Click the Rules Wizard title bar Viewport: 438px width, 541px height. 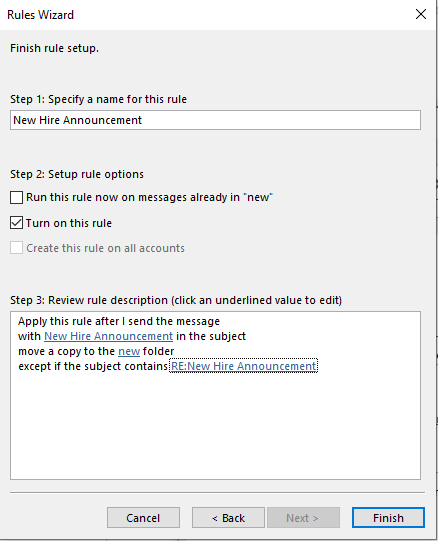pos(207,15)
